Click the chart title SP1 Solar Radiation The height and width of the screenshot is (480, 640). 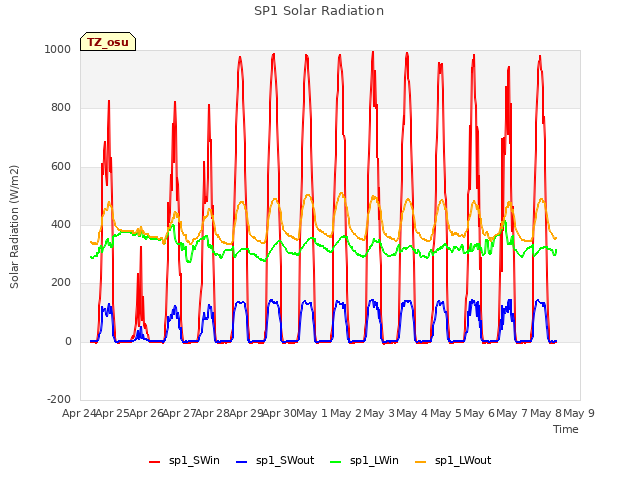click(319, 11)
